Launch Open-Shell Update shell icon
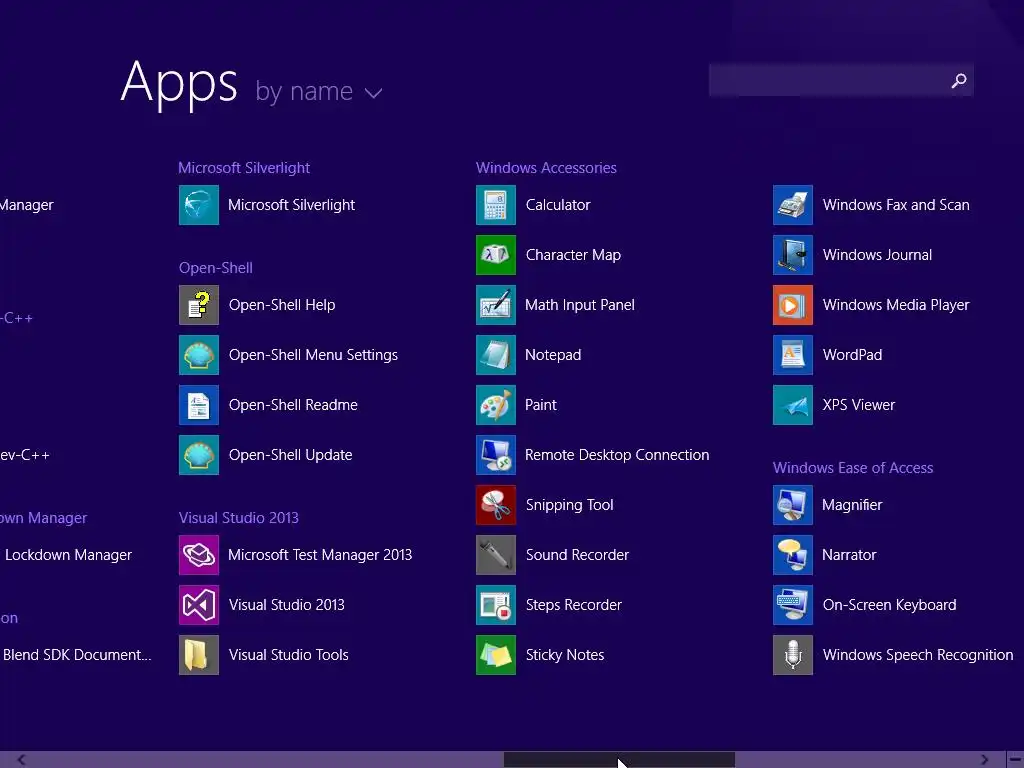The height and width of the screenshot is (768, 1024). 199,455
